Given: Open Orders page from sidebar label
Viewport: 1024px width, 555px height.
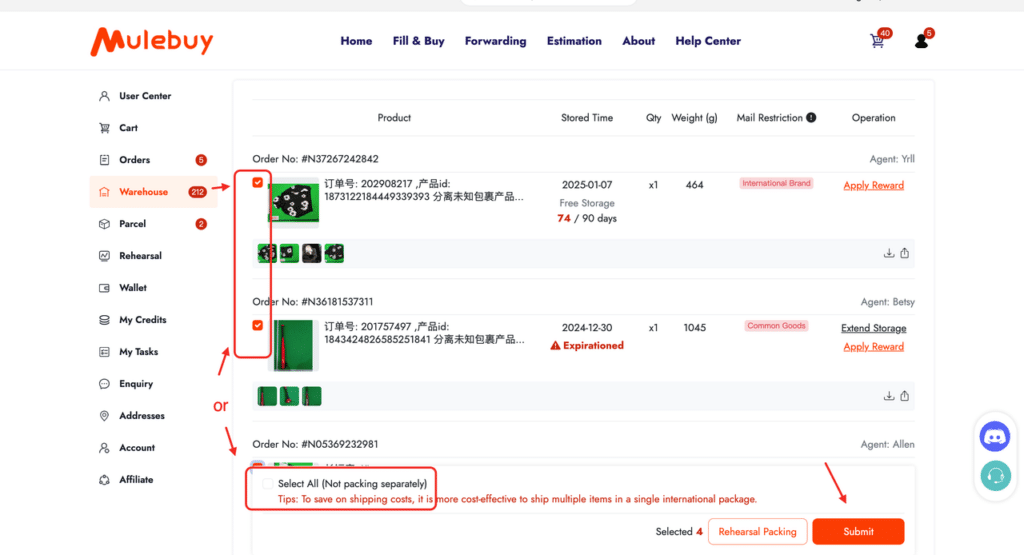Looking at the screenshot, I should click(x=135, y=160).
